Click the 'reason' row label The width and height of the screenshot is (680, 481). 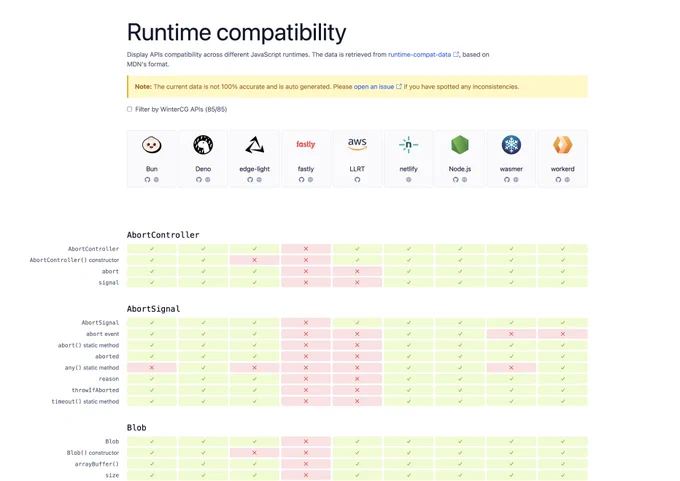coord(108,379)
